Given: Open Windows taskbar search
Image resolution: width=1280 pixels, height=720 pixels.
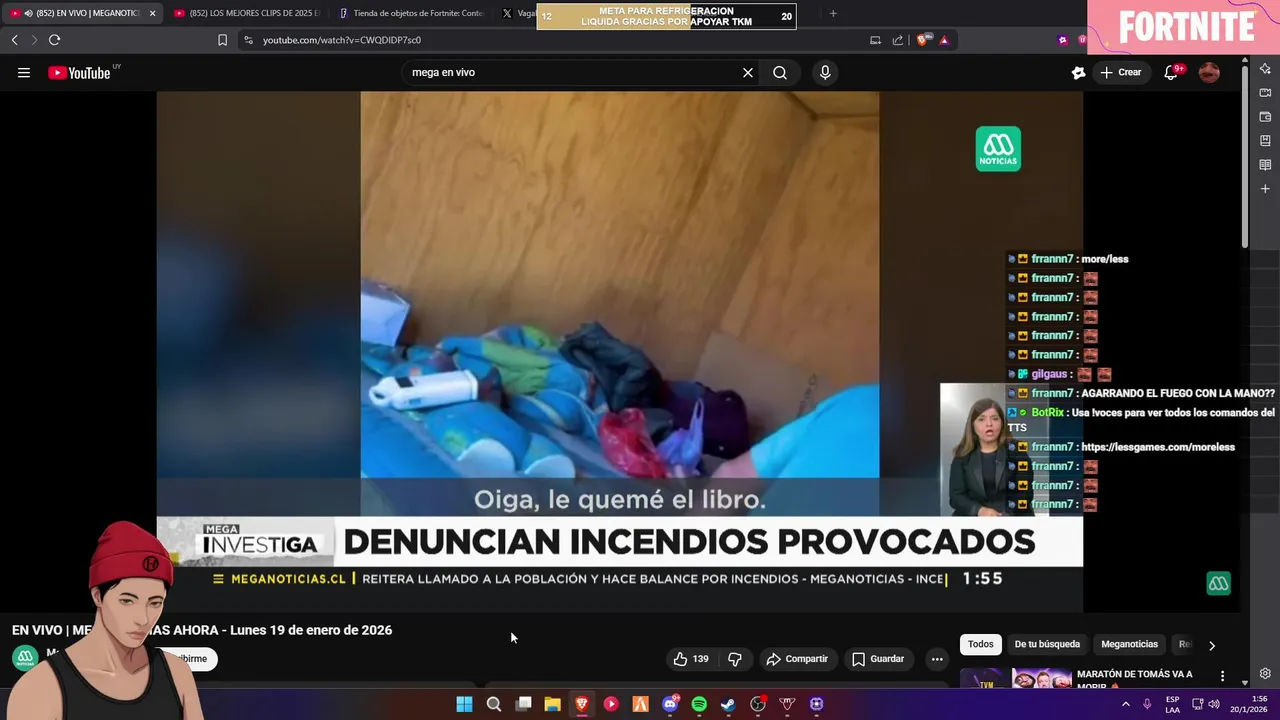Looking at the screenshot, I should click(x=493, y=704).
